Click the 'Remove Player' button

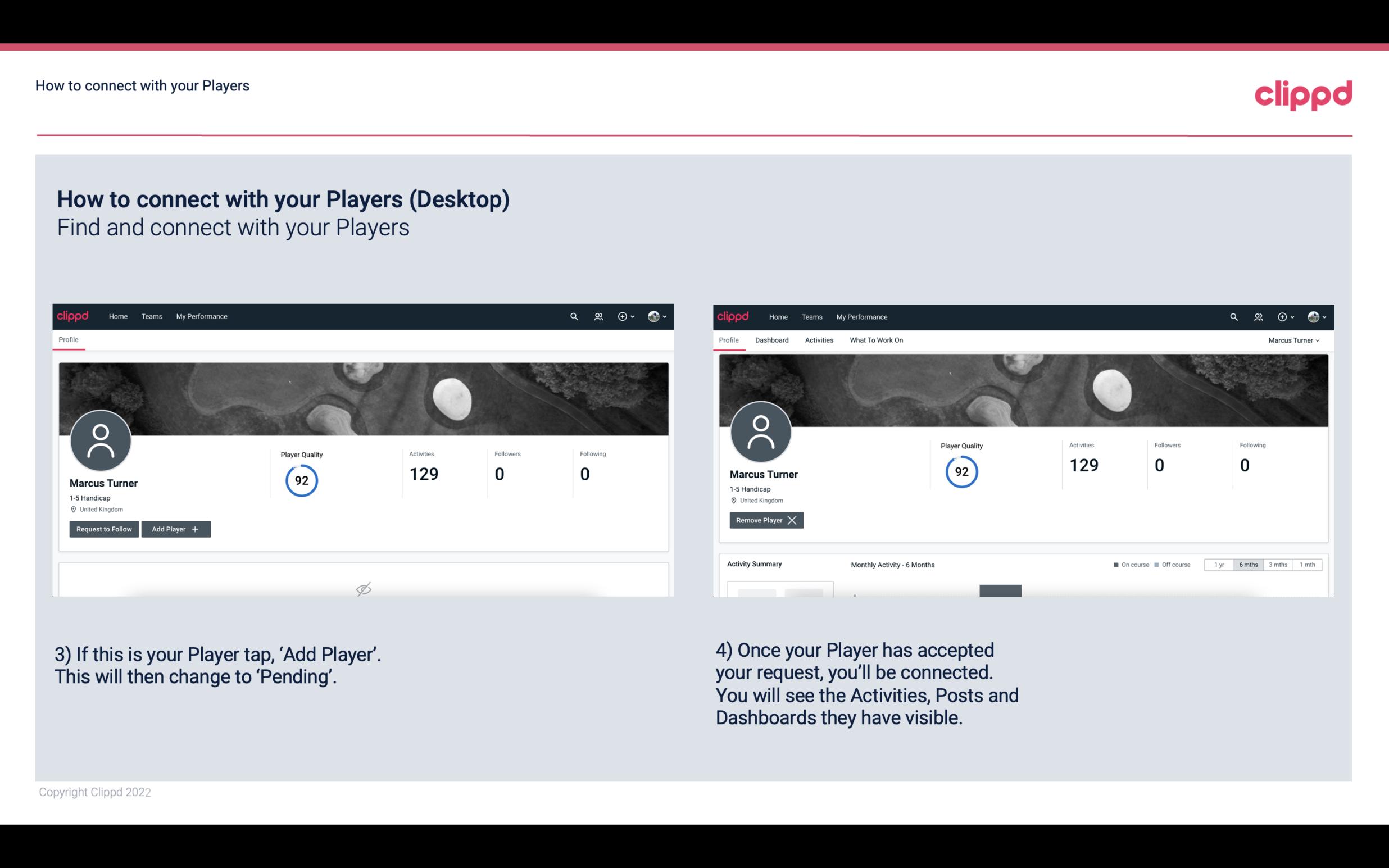[765, 519]
